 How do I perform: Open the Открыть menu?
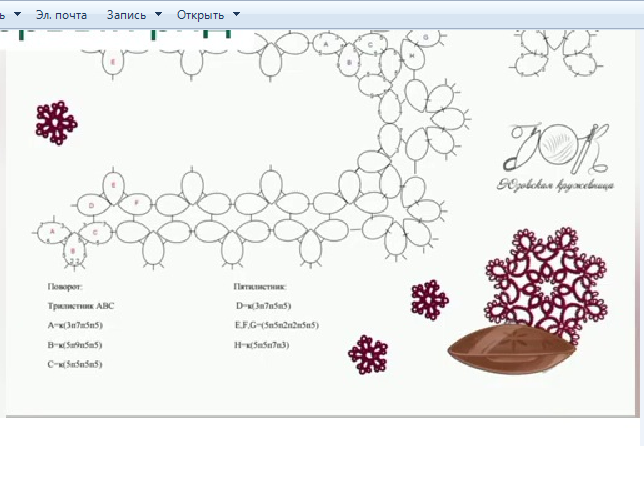click(x=200, y=15)
